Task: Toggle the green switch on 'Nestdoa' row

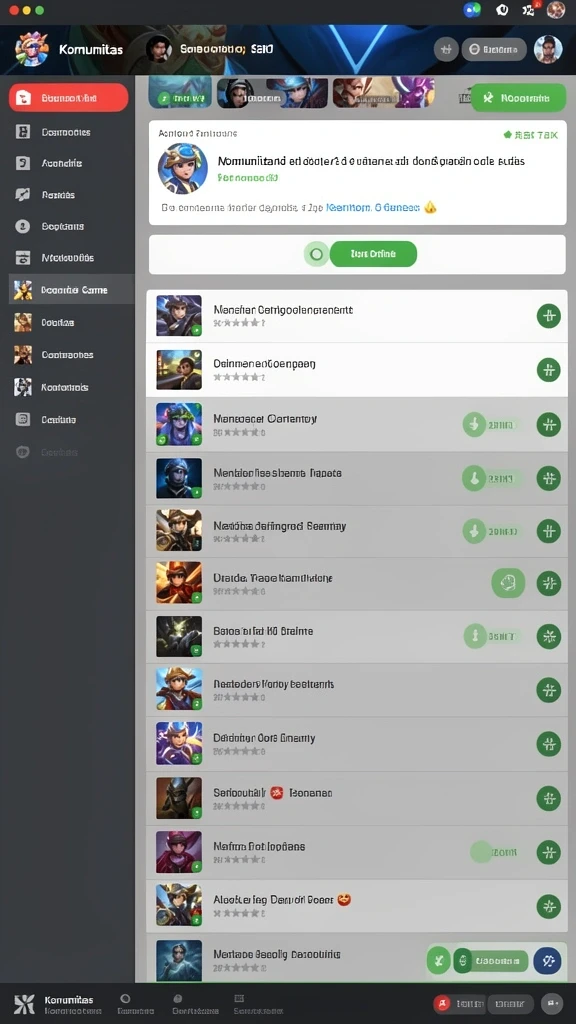Action: tap(490, 531)
